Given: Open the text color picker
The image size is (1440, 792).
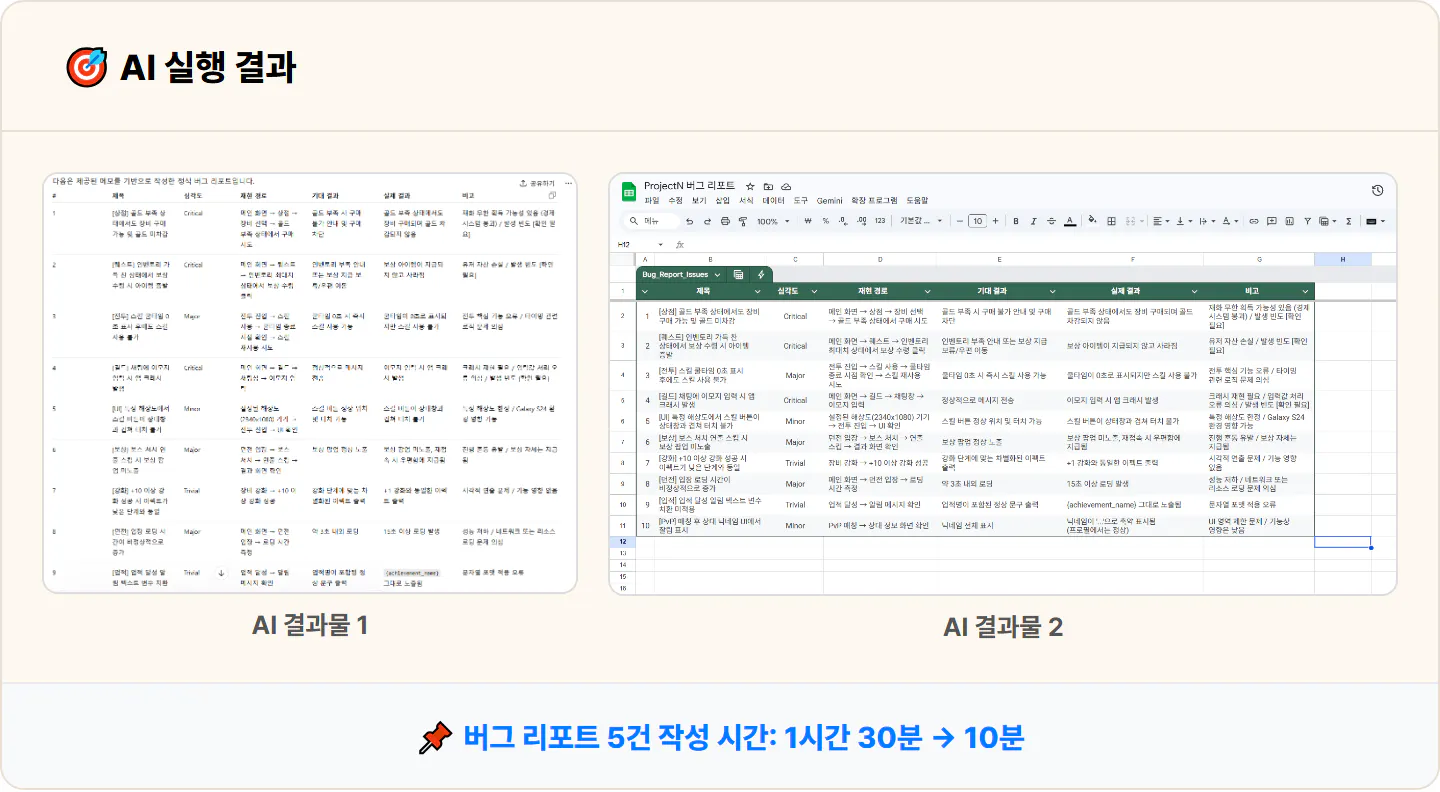Looking at the screenshot, I should coord(1069,221).
